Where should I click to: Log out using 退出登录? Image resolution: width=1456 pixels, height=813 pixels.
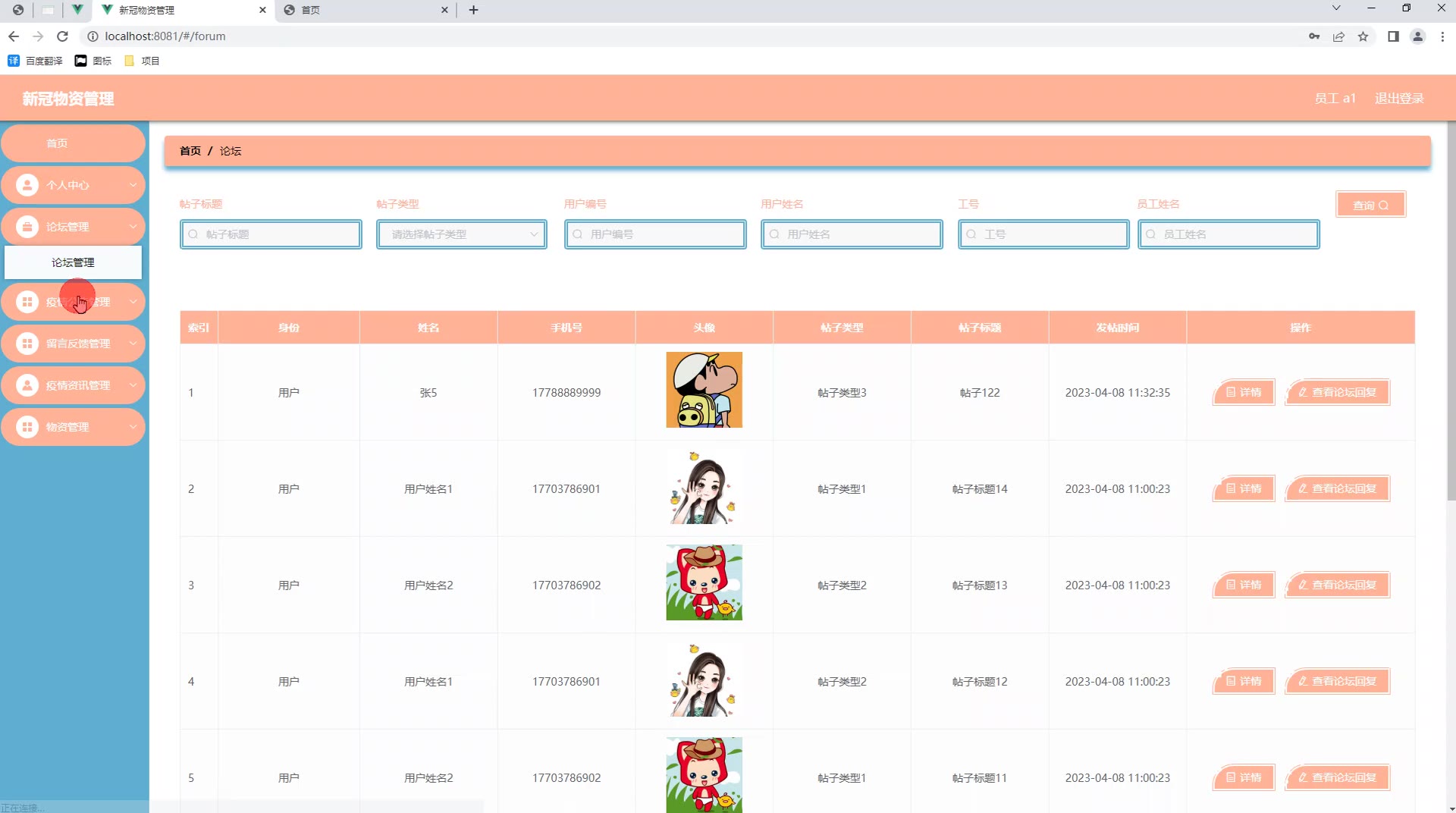tap(1399, 99)
